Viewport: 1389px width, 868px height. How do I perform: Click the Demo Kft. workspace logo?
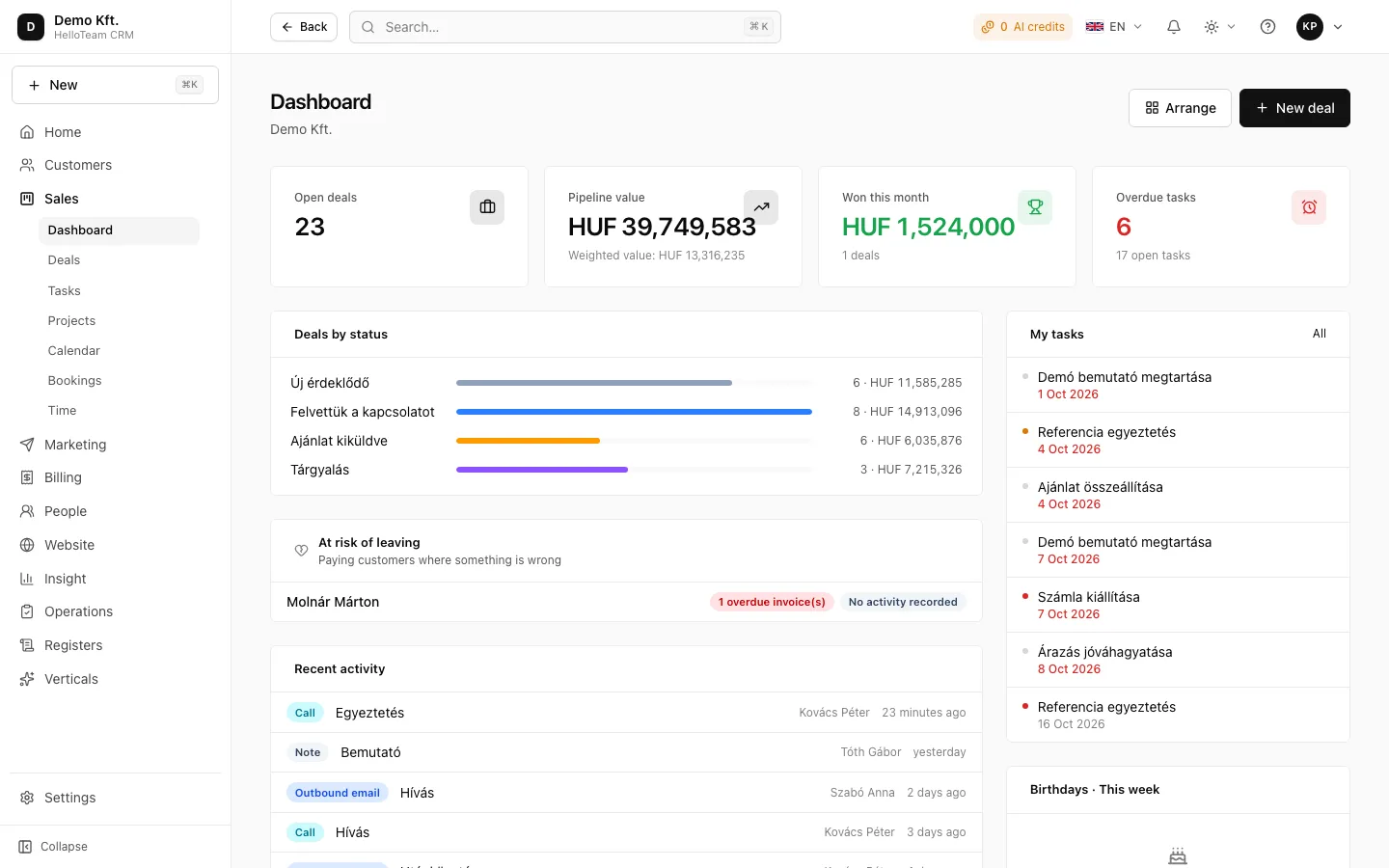[31, 27]
